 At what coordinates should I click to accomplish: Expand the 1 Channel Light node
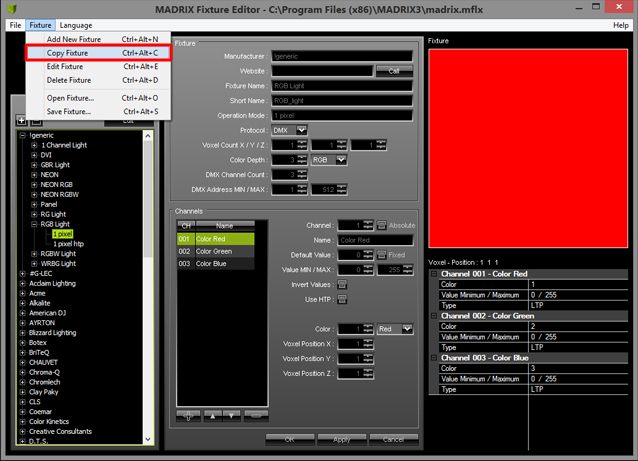click(x=34, y=145)
